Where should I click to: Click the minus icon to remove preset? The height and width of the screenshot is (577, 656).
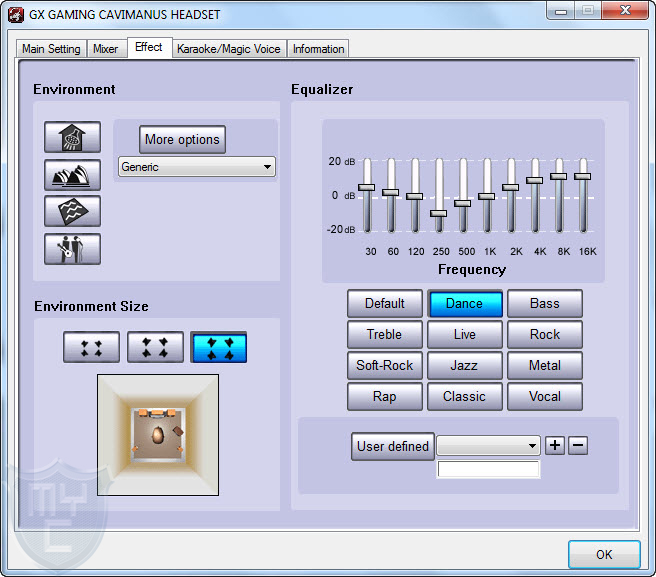578,446
